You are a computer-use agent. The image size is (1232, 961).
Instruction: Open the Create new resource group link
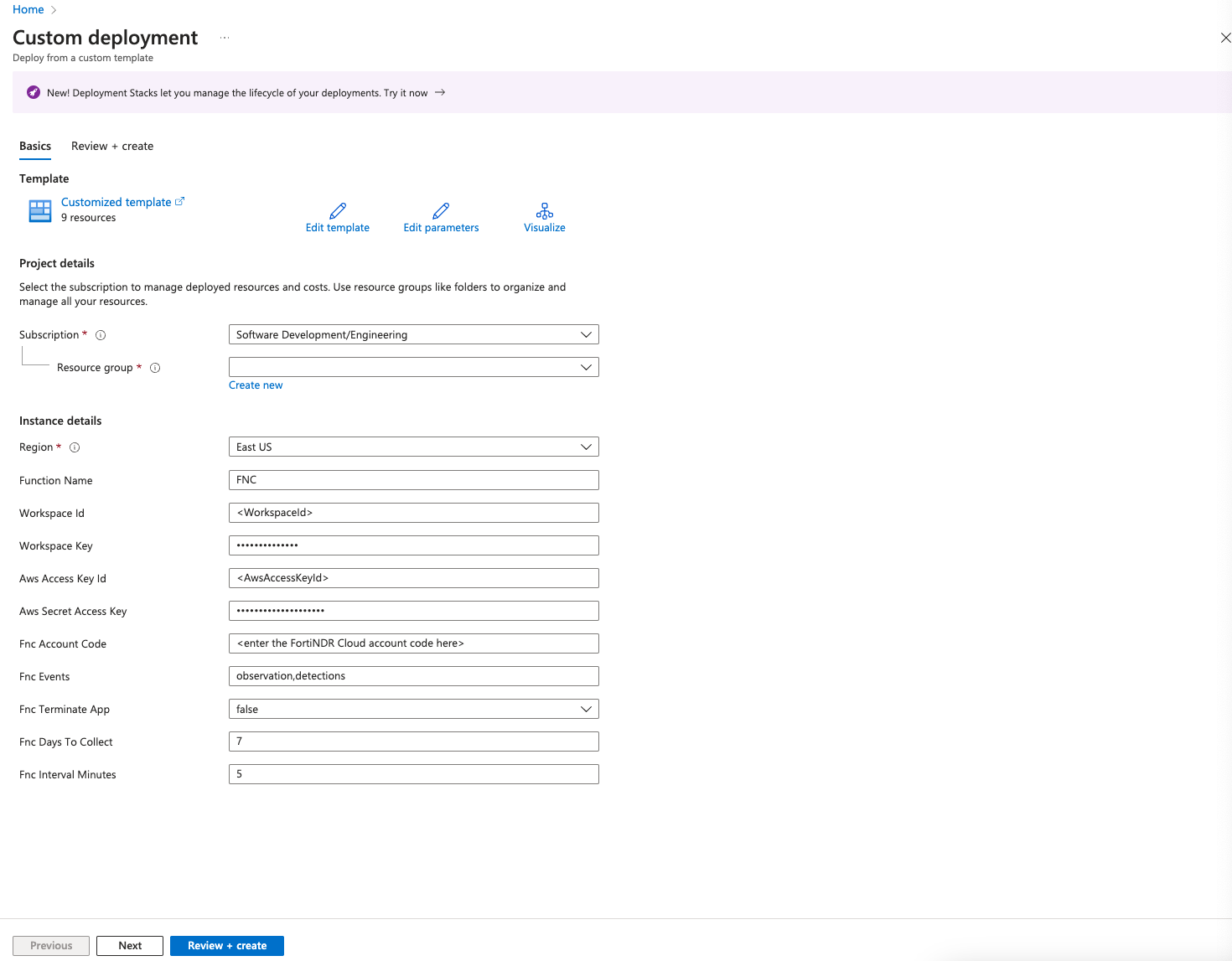256,385
